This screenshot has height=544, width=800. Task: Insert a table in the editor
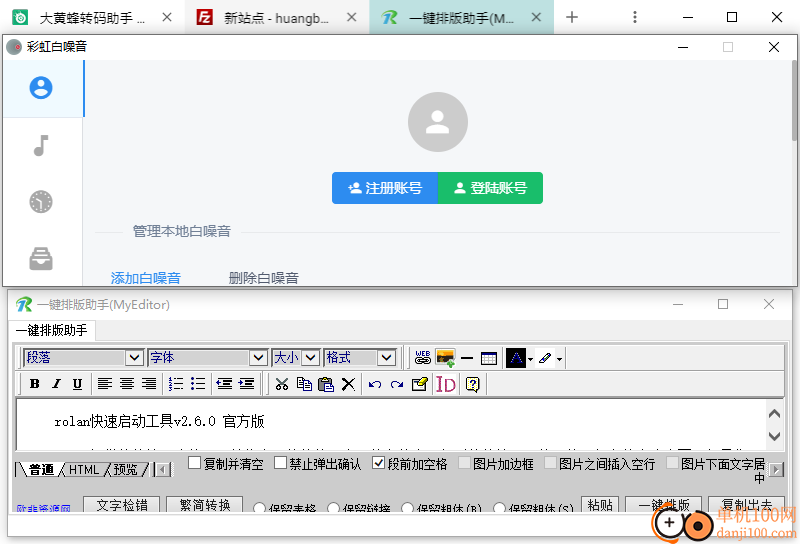tap(489, 358)
